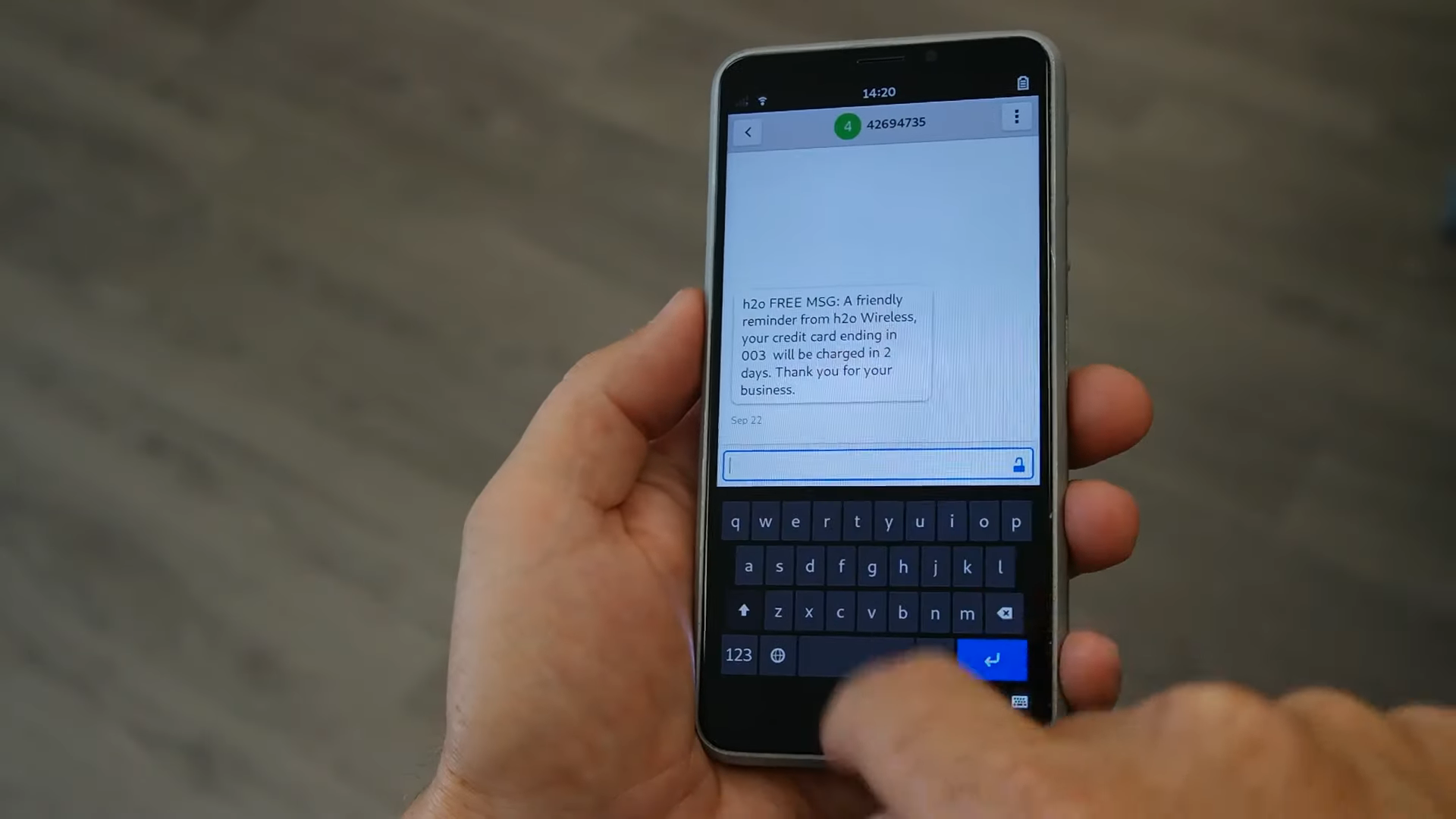The image size is (1456, 819).
Task: Tap the lock icon in message field
Action: pyautogui.click(x=1019, y=465)
